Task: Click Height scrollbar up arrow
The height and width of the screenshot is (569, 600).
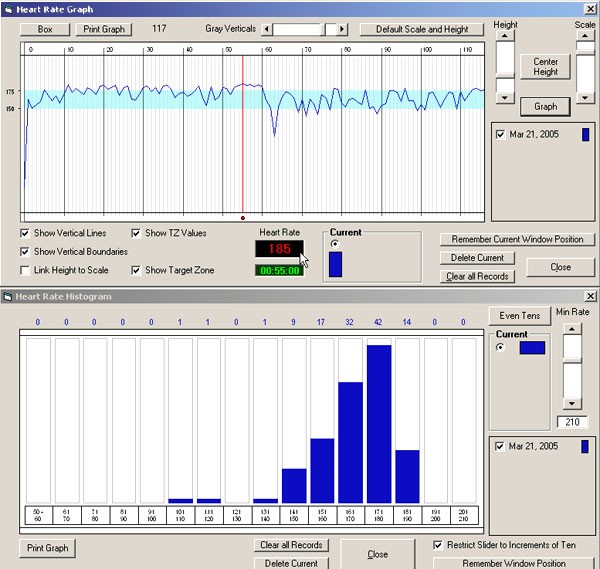Action: (x=505, y=36)
